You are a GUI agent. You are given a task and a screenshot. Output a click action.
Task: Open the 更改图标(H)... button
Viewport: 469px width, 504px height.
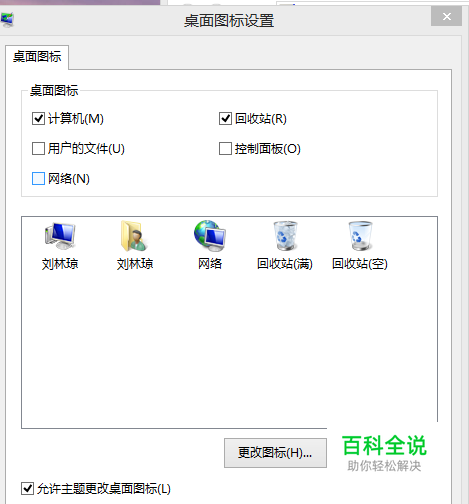[x=275, y=453]
